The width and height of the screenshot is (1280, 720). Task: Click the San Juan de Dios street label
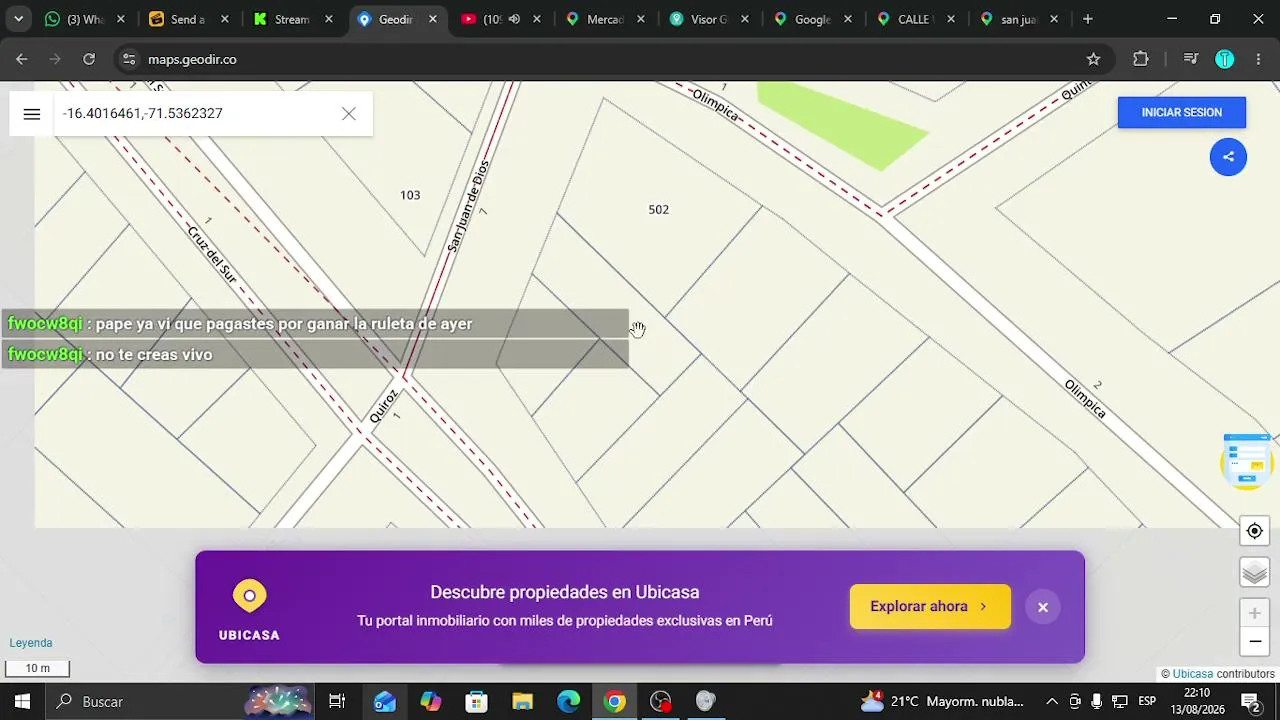coord(468,206)
